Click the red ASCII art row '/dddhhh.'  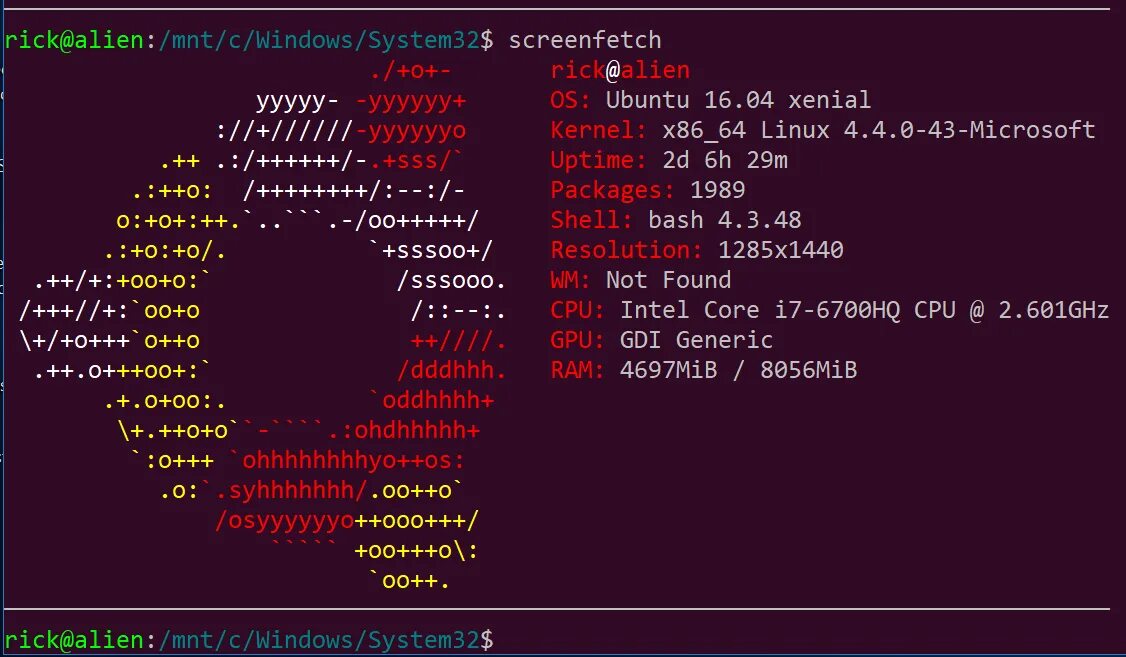[452, 371]
